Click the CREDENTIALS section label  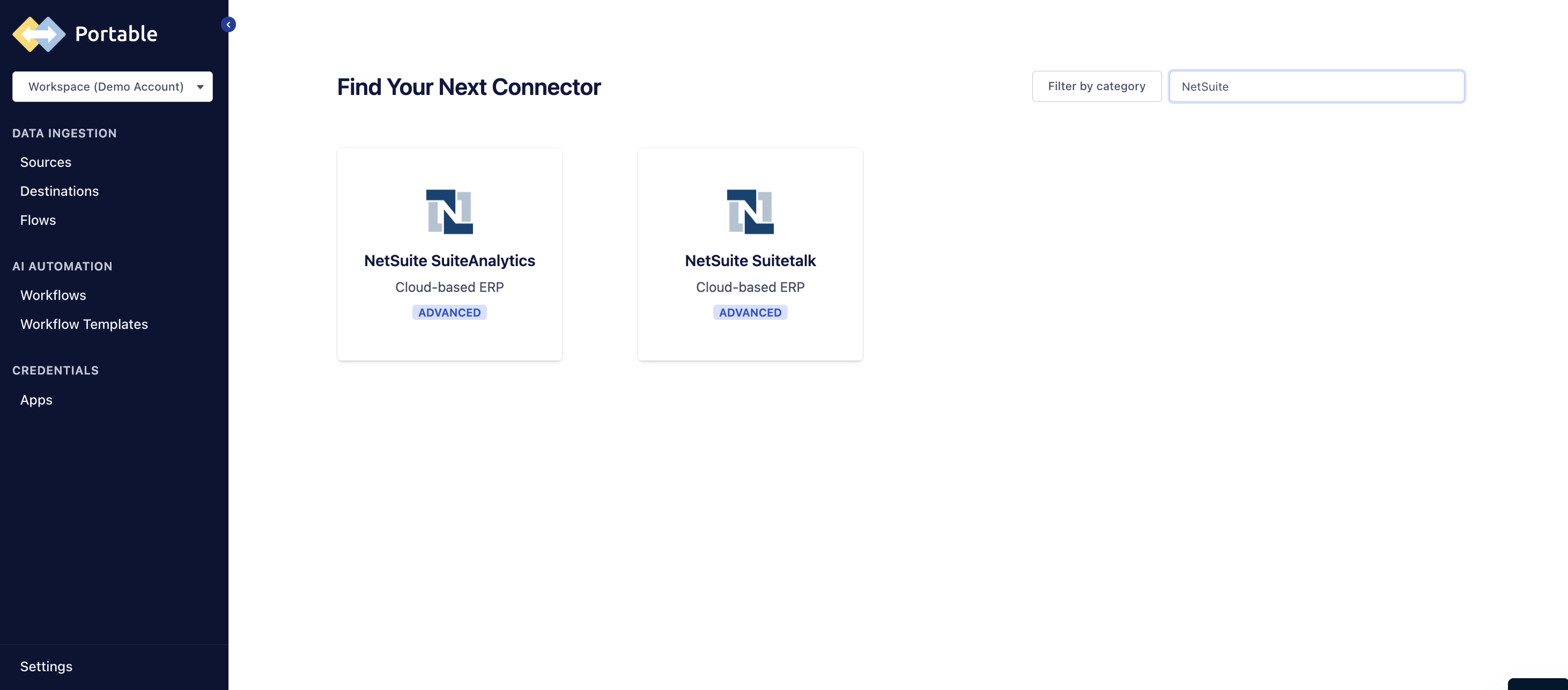(x=55, y=370)
